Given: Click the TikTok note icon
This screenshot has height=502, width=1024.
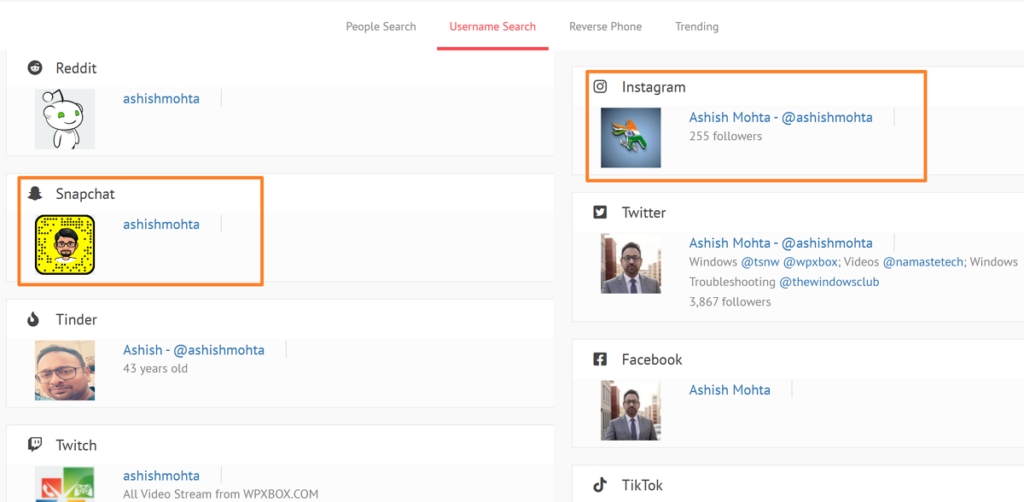Looking at the screenshot, I should (x=600, y=485).
